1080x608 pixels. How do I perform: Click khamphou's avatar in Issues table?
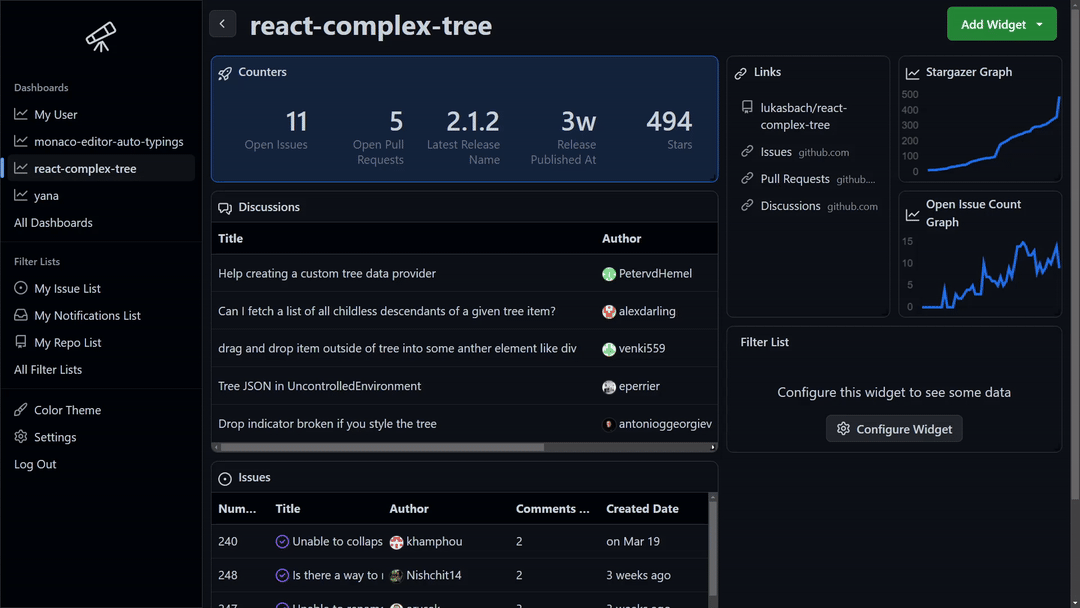click(x=396, y=542)
